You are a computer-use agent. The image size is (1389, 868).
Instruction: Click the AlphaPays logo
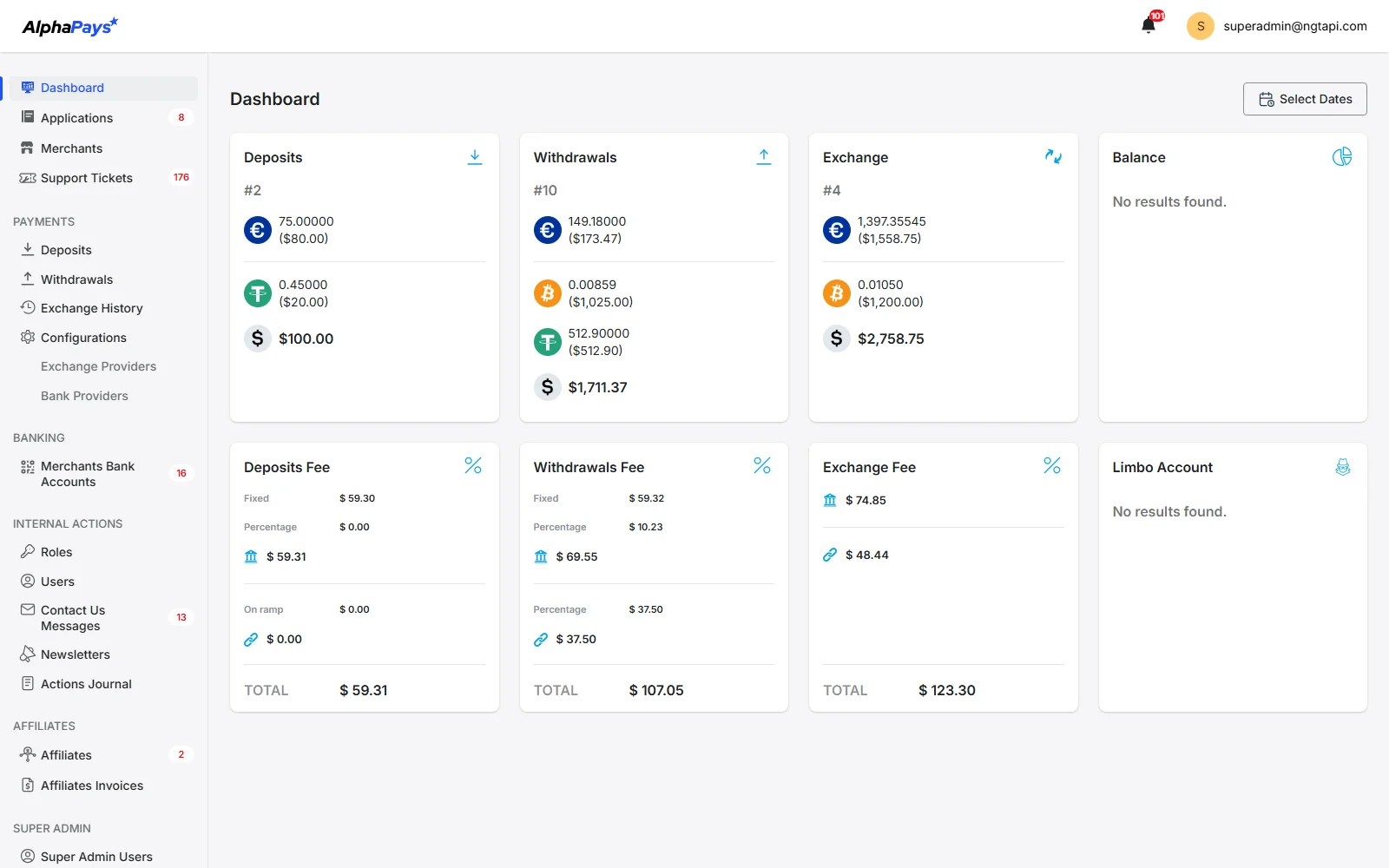70,26
